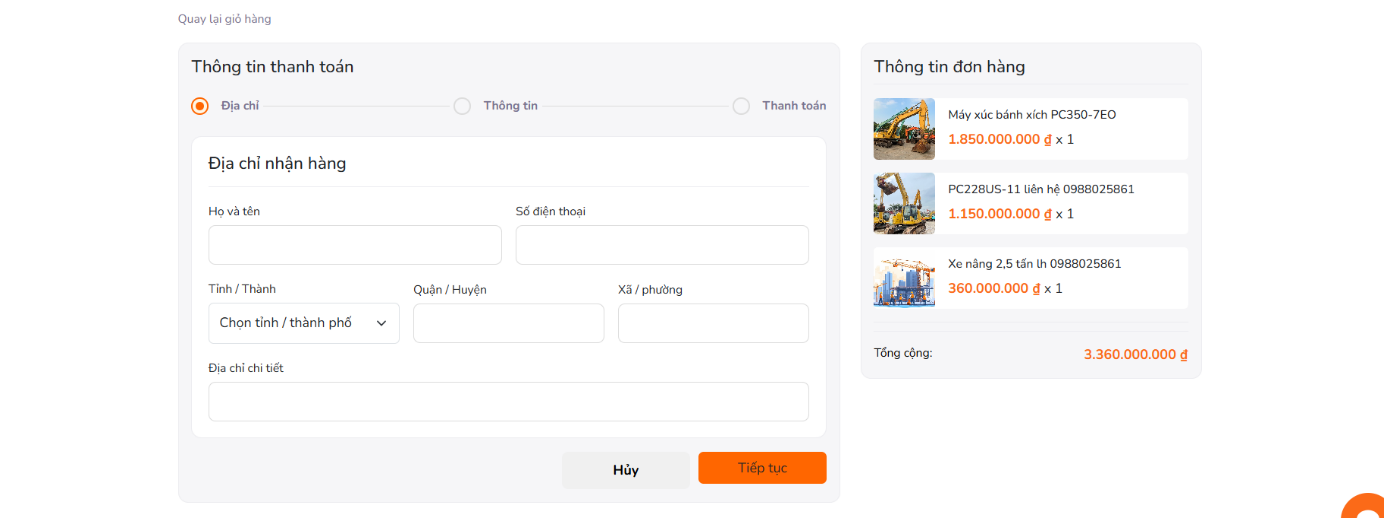Click the Thanh toán step label
Viewport: 1384px width, 518px height.
point(794,106)
